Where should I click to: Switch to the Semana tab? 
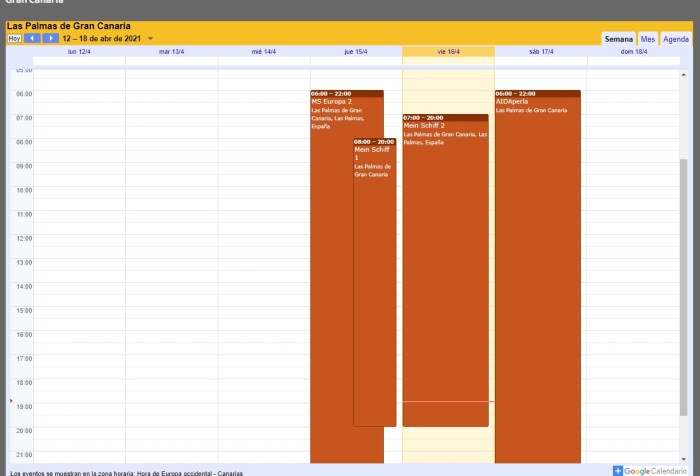[618, 39]
